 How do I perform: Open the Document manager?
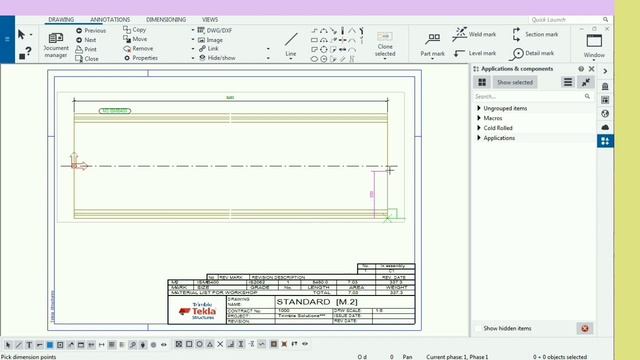point(56,44)
